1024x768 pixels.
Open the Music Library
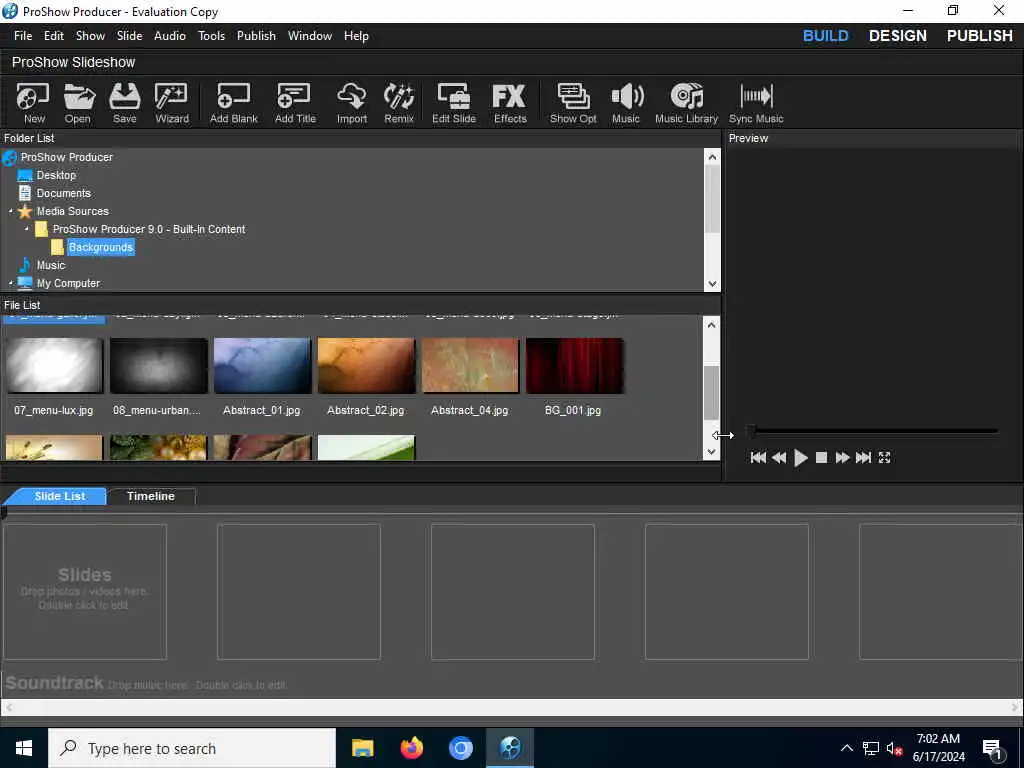(x=686, y=103)
